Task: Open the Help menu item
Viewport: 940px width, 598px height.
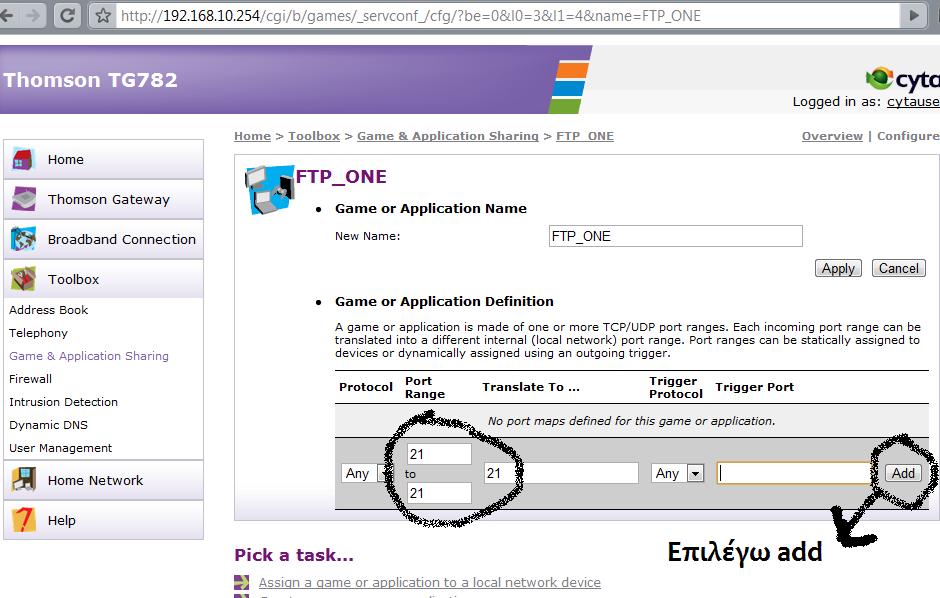Action: [x=103, y=520]
